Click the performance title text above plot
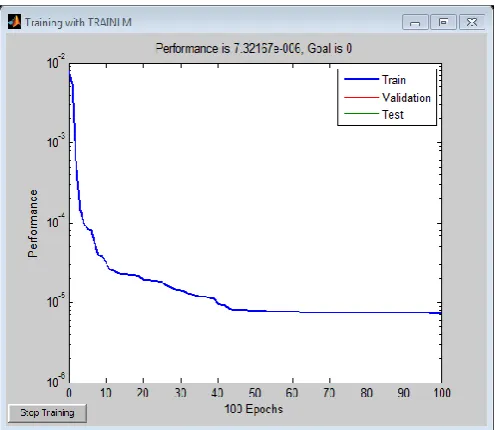This screenshot has width=495, height=430. tap(254, 49)
